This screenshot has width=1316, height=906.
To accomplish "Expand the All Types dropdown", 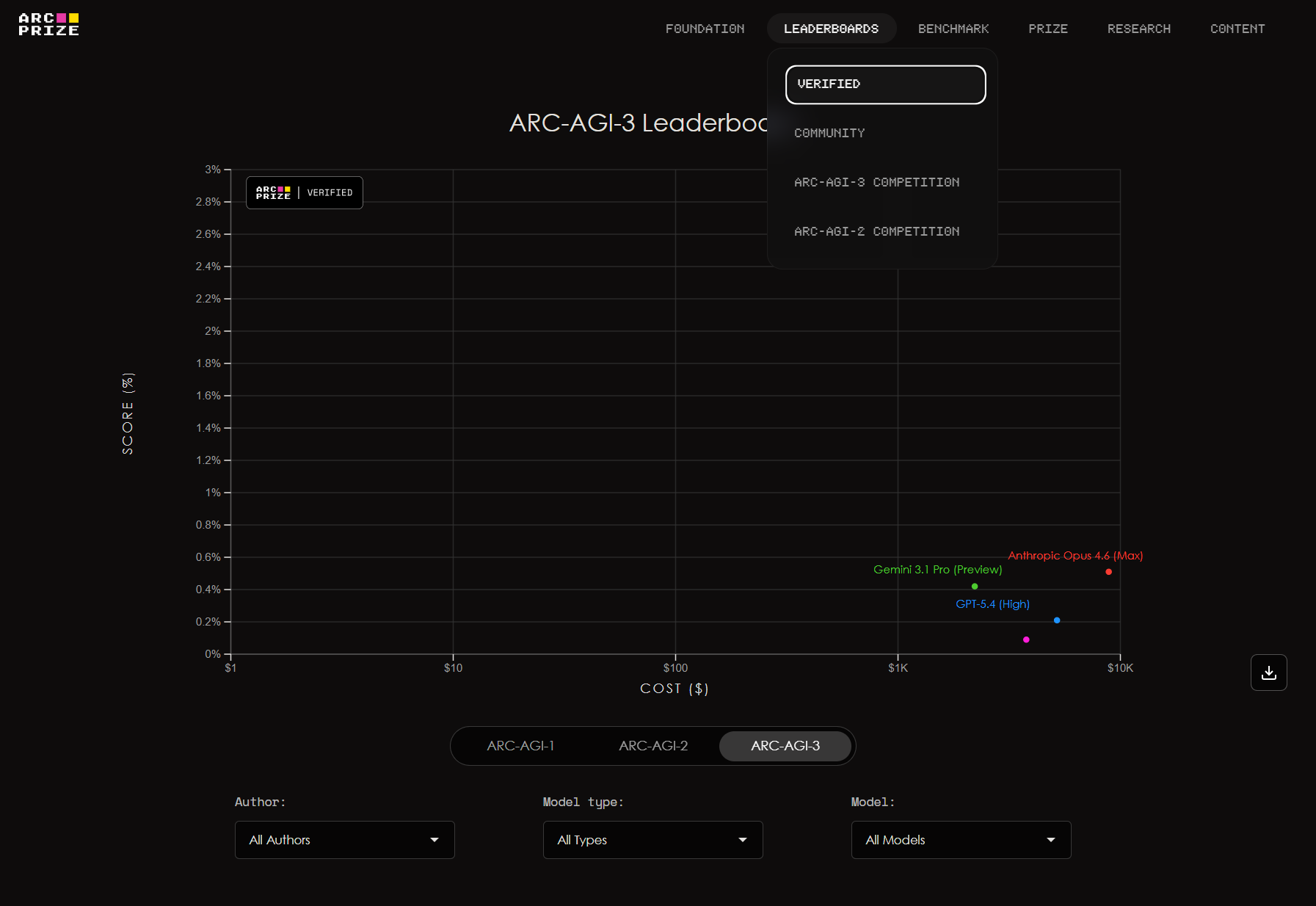I will coord(653,840).
